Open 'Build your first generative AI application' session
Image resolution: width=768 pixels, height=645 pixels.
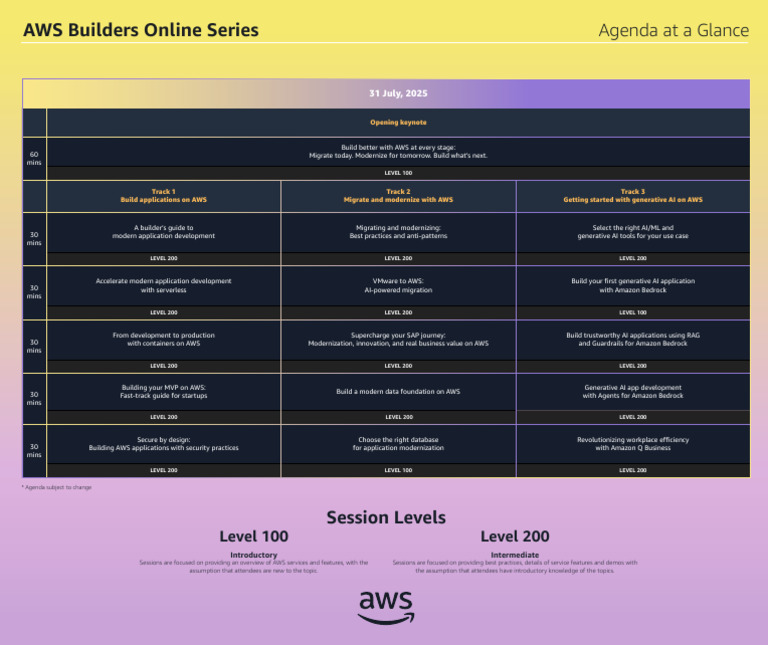click(x=633, y=286)
